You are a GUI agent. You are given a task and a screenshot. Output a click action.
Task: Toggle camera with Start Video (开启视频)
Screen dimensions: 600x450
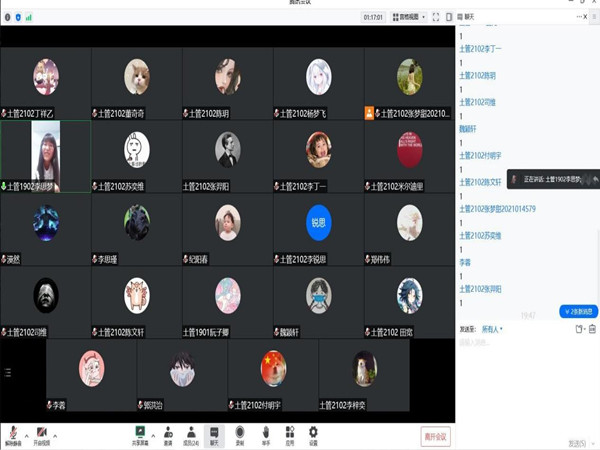coord(42,434)
